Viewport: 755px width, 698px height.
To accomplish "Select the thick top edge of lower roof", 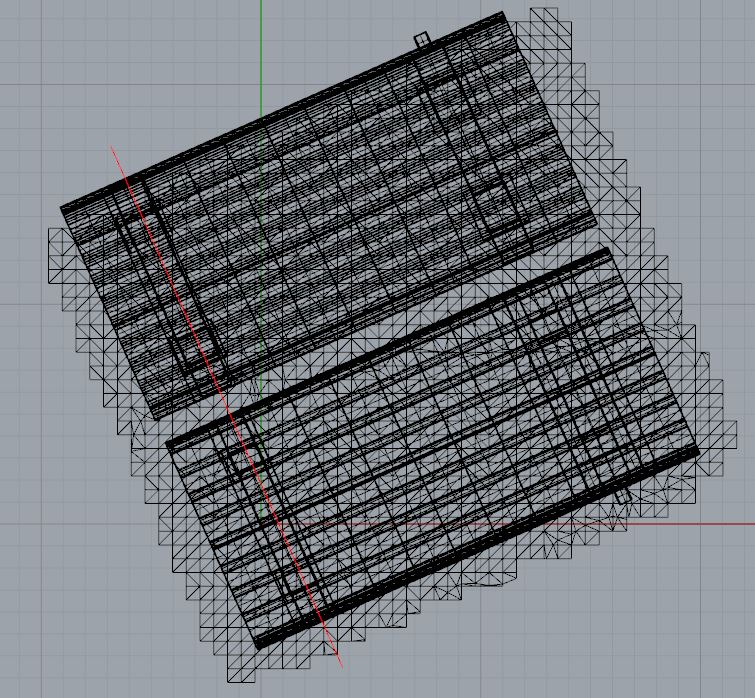I will pyautogui.click(x=388, y=346).
